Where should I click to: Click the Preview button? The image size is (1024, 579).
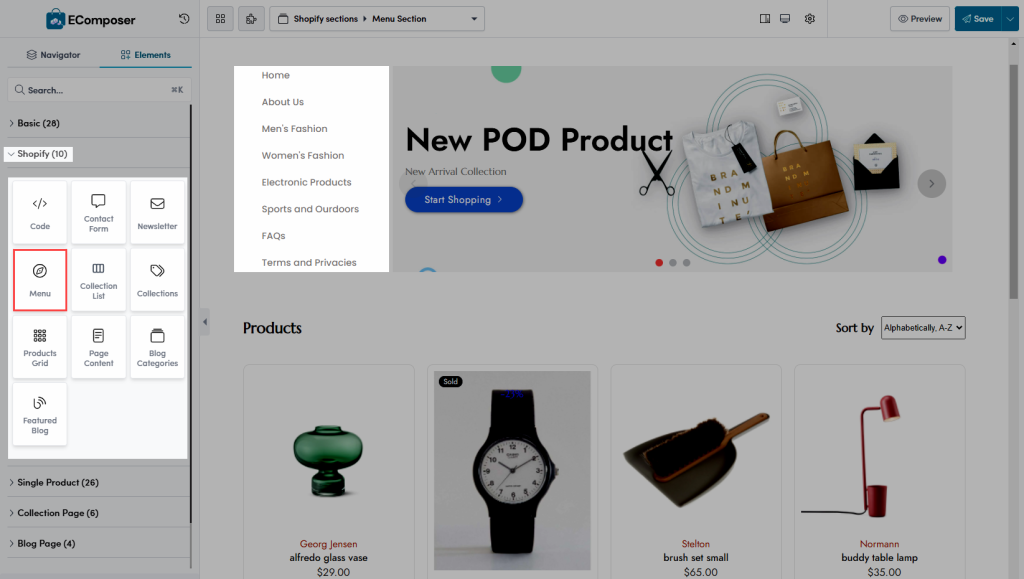click(x=920, y=19)
